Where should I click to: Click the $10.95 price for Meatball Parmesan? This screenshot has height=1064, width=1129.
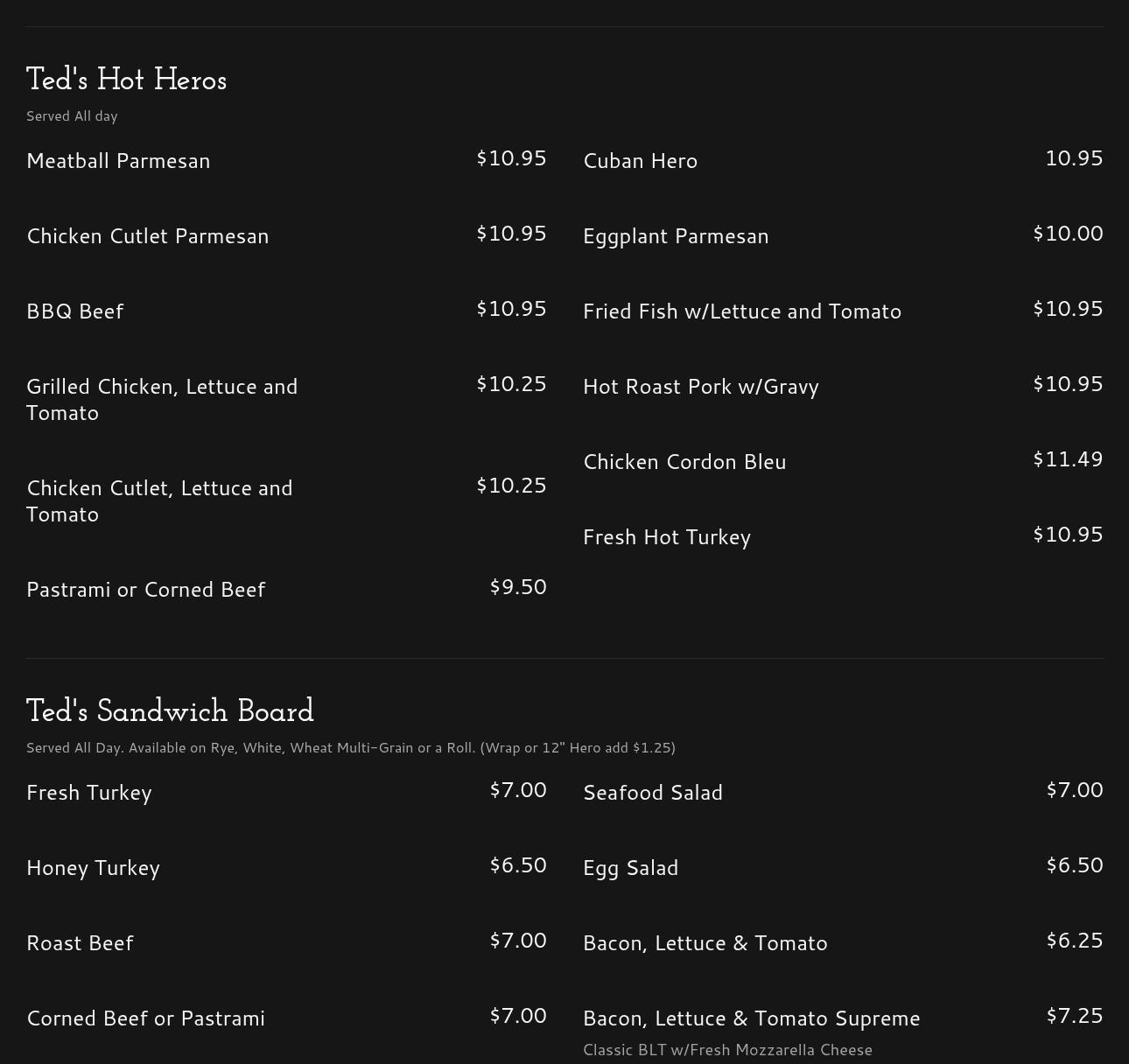511,158
